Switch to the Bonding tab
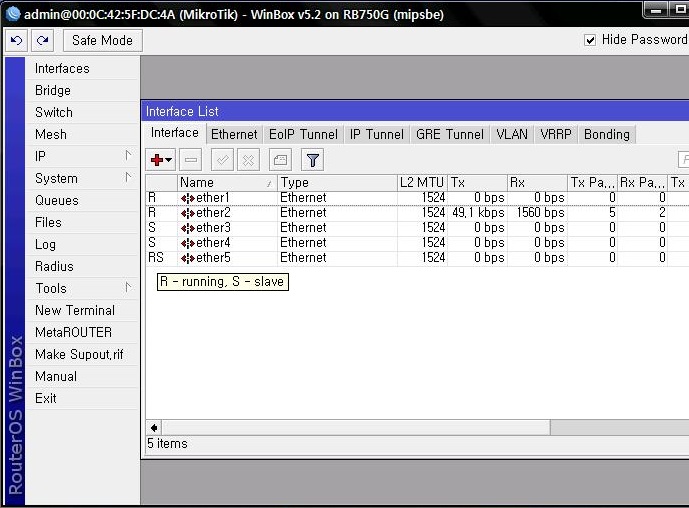689x508 pixels. 607,134
